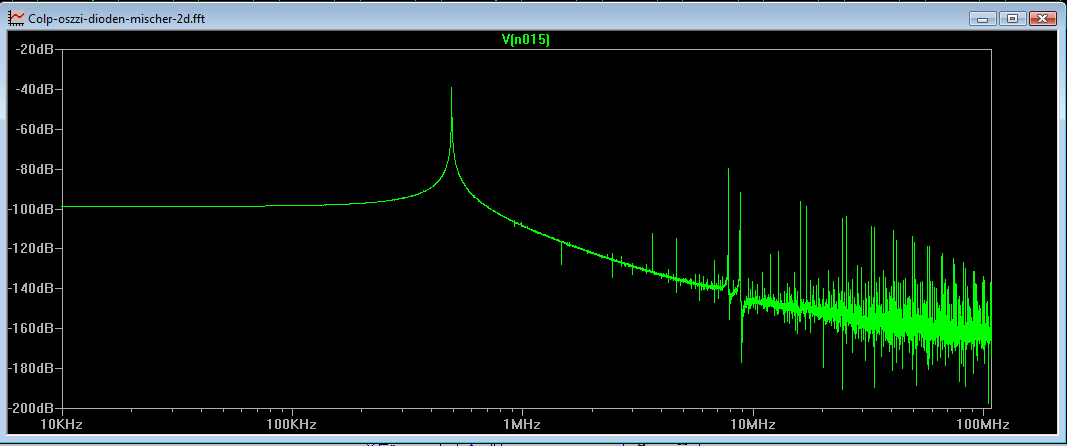The width and height of the screenshot is (1067, 446).
Task: Click the V(n015) trace label
Action: click(525, 39)
